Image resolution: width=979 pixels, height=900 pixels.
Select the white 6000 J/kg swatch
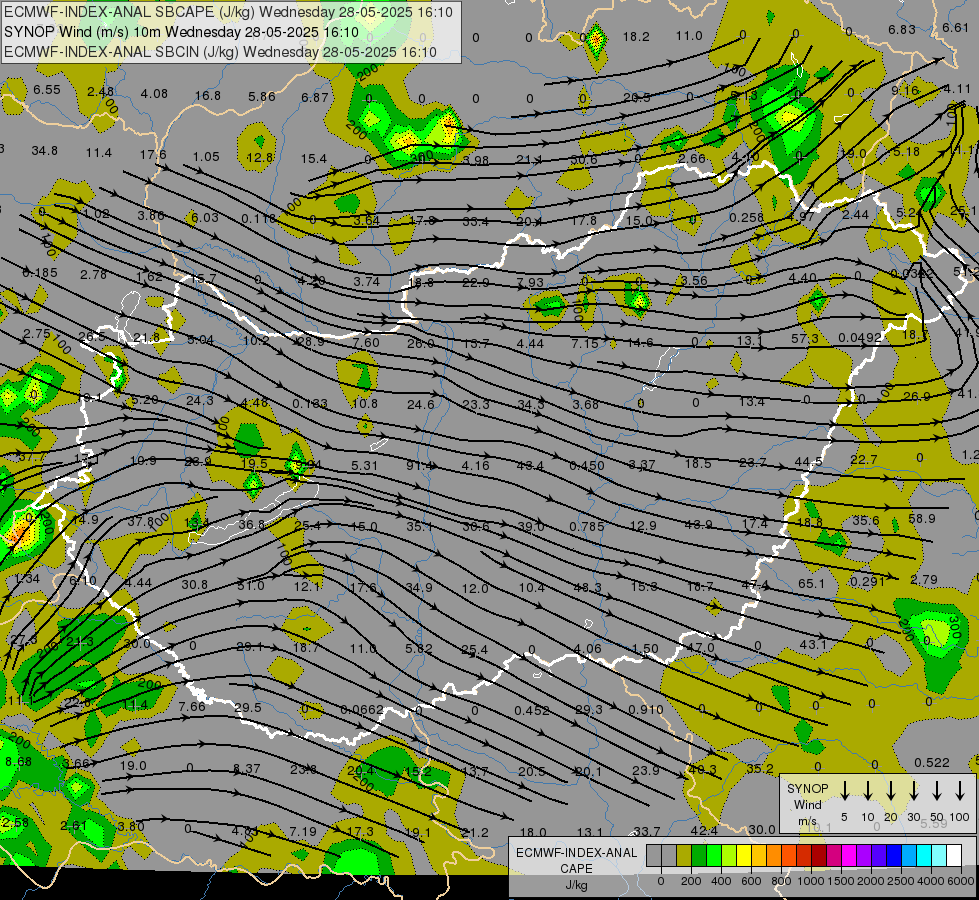[954, 856]
